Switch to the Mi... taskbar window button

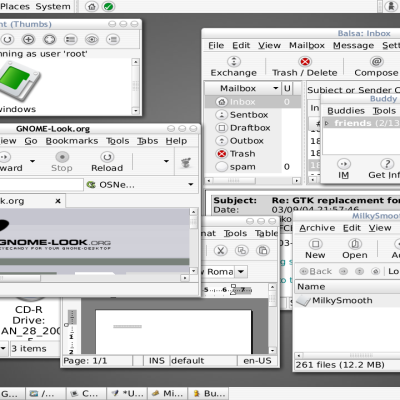pyautogui.click(x=168, y=394)
